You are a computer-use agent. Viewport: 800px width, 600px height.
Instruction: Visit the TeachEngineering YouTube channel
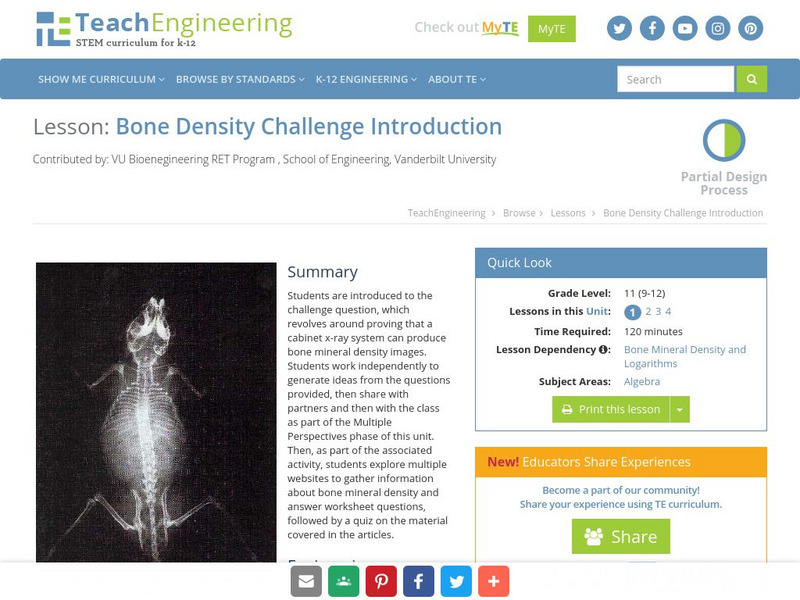point(684,29)
